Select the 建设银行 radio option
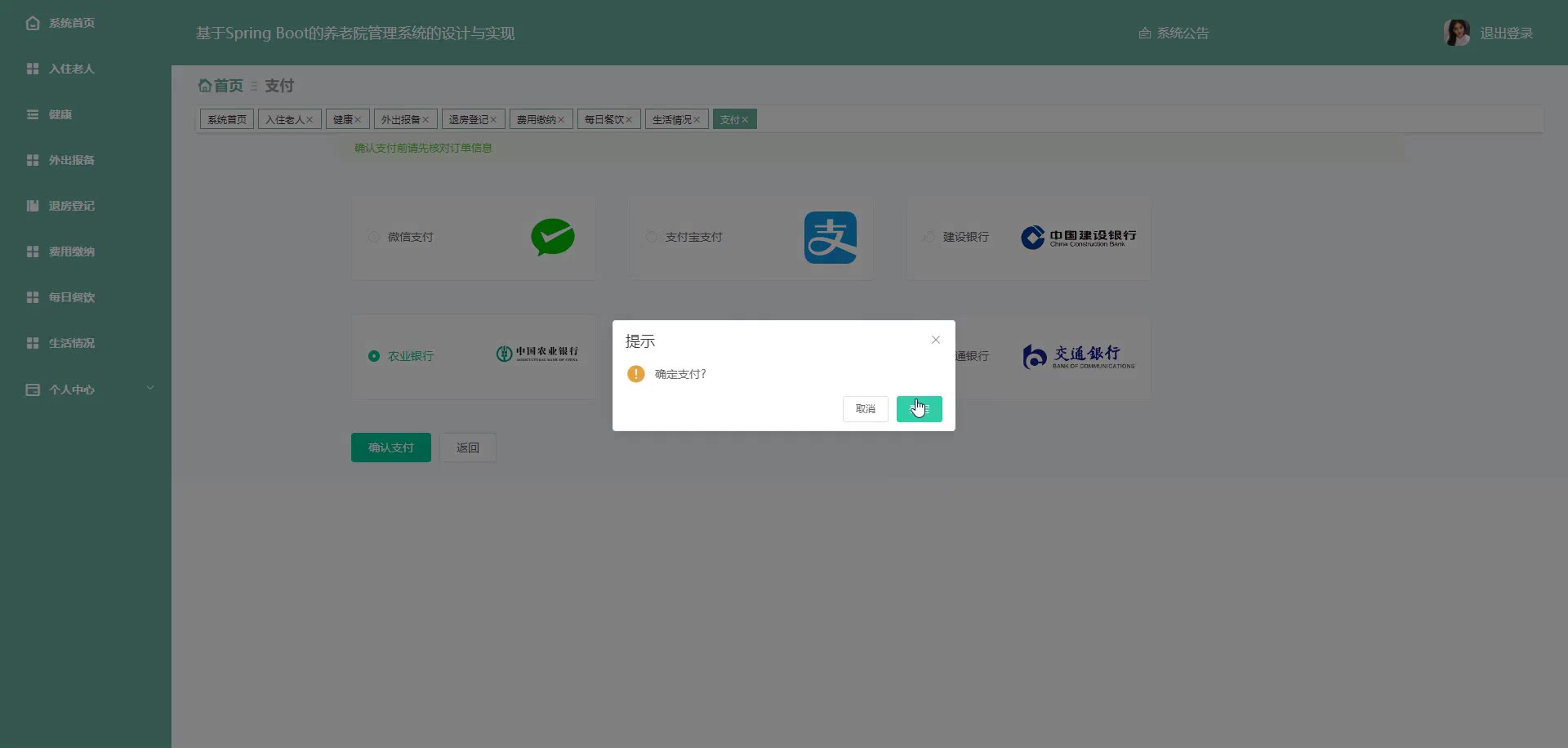Screen dimensions: 1568x748 pyautogui.click(x=929, y=237)
